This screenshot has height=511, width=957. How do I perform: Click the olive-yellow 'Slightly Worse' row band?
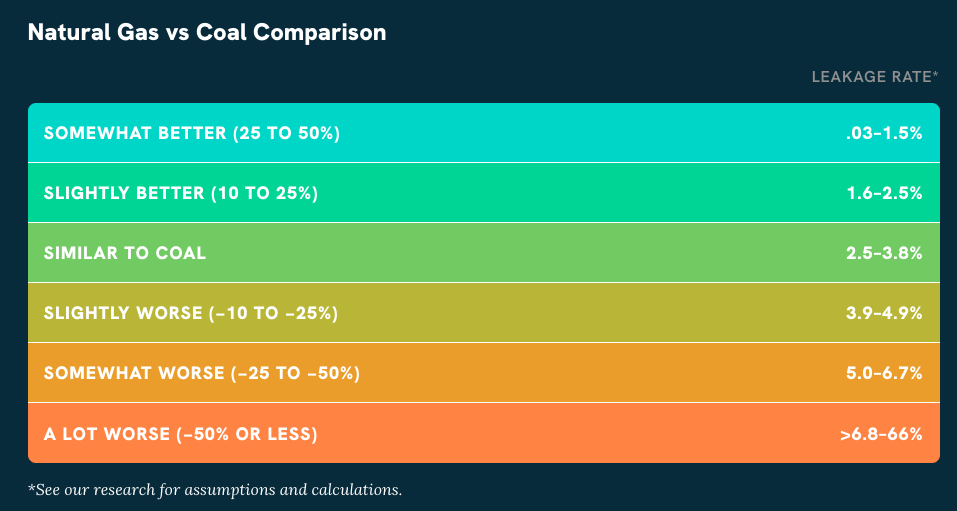tap(580, 313)
